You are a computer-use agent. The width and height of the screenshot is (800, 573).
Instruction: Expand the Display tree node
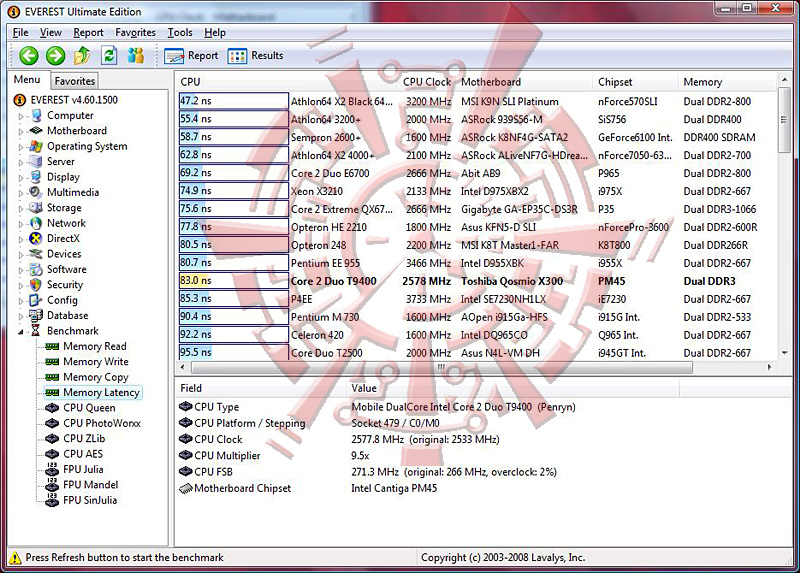21,178
